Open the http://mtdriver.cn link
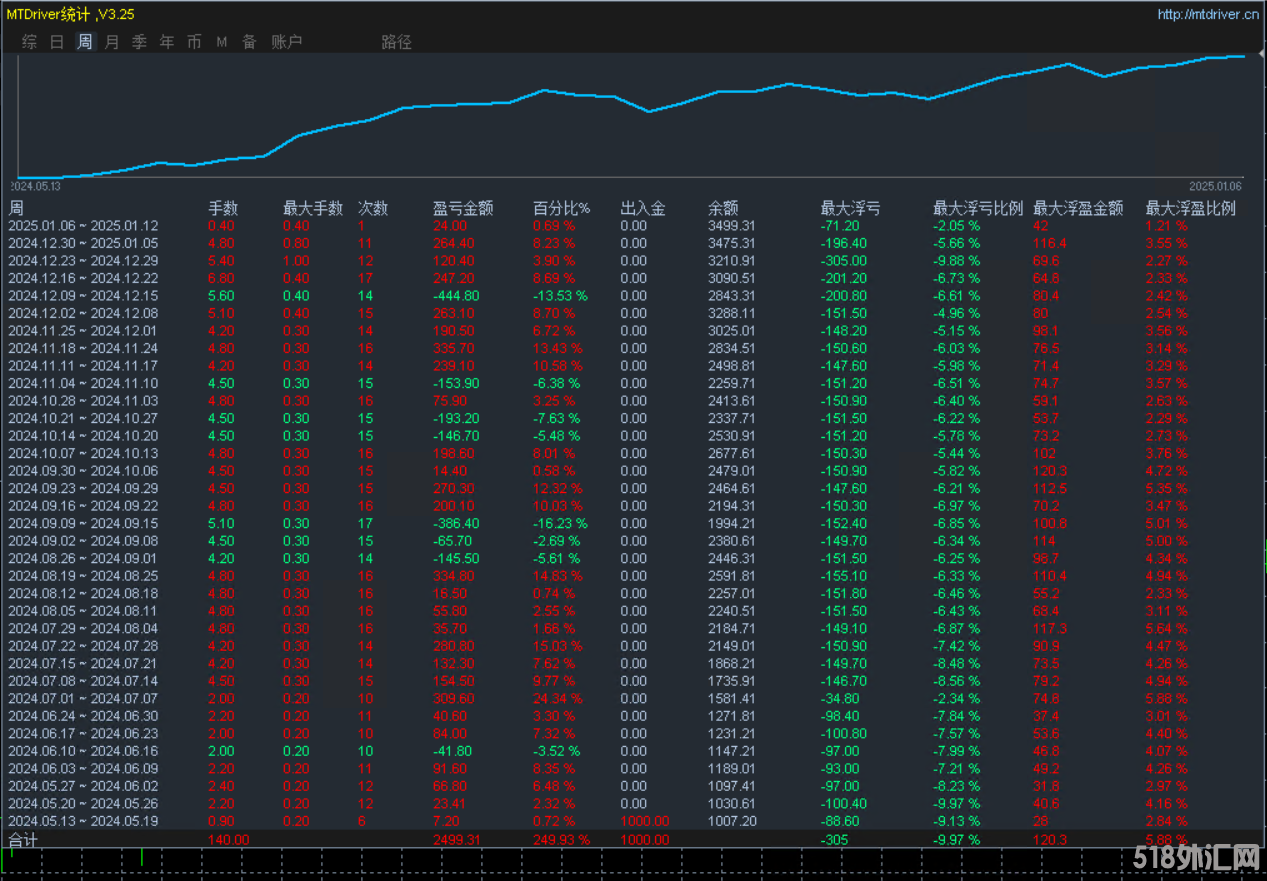Screen dimensions: 1267x881 coord(1208,14)
